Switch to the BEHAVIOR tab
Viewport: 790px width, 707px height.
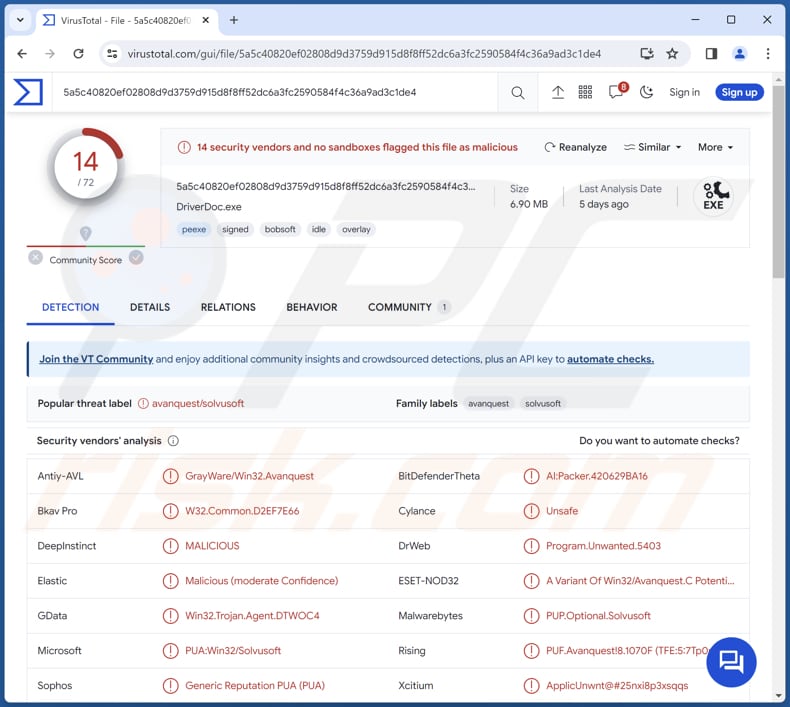point(312,307)
